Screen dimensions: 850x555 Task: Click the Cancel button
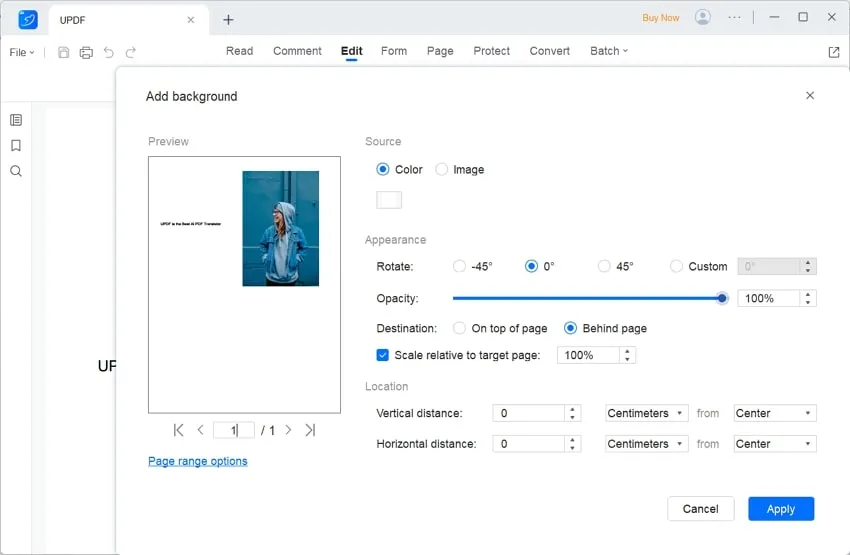pyautogui.click(x=701, y=509)
